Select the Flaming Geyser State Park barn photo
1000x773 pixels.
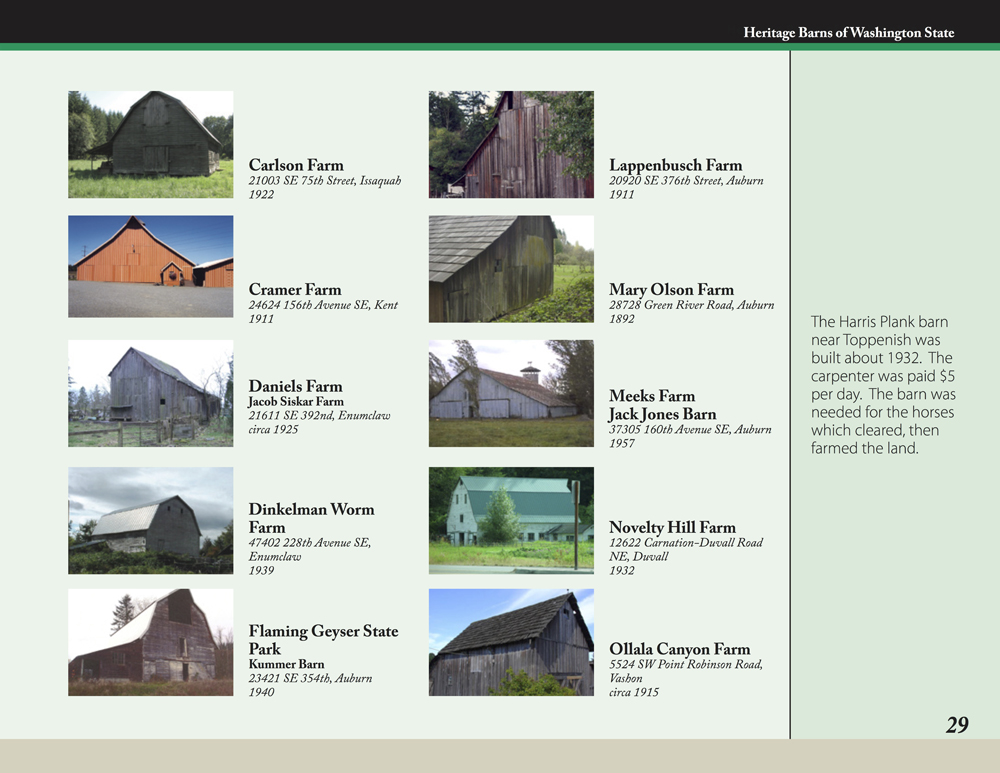tap(150, 642)
